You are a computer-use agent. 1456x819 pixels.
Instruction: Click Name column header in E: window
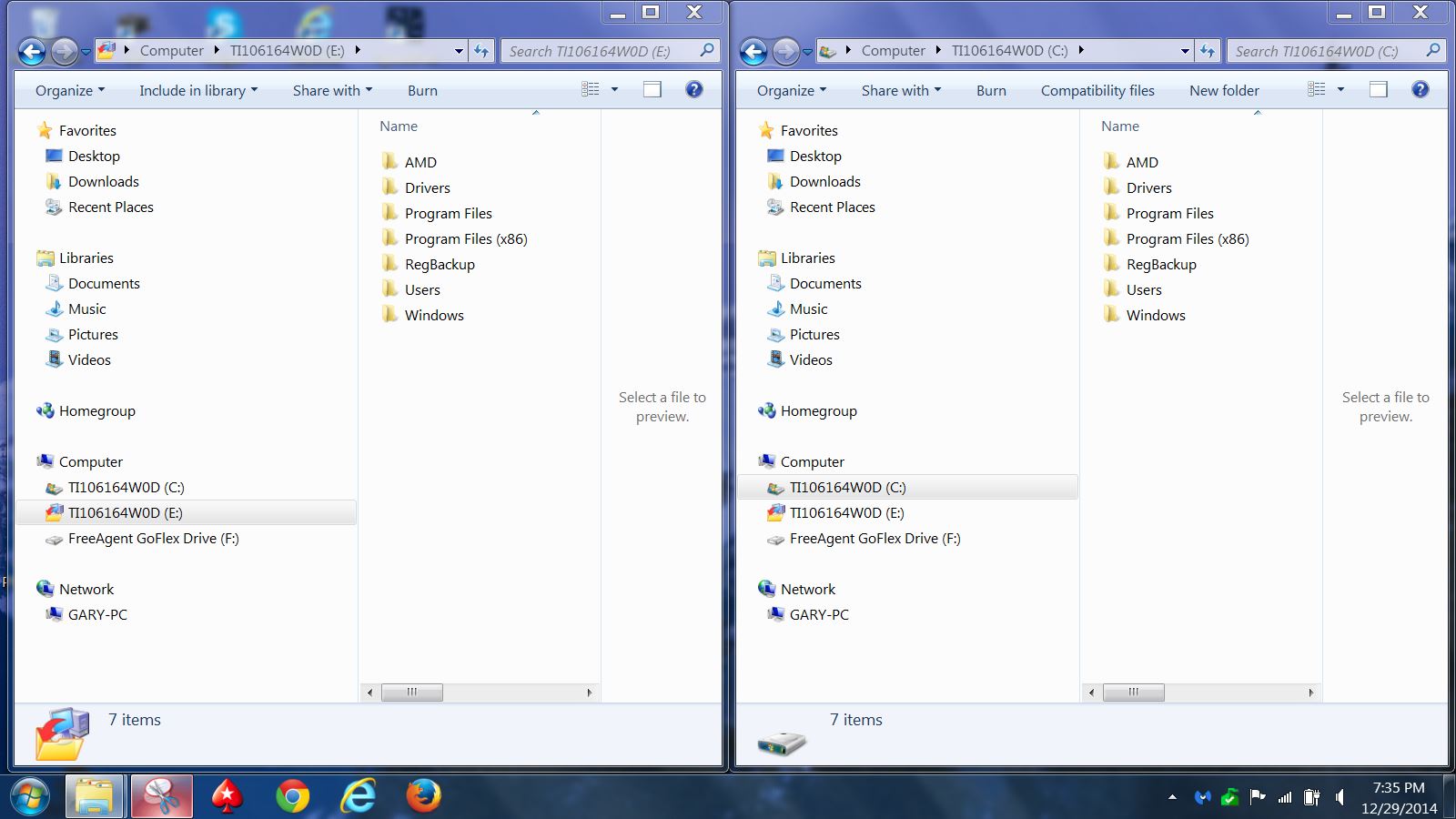[x=399, y=126]
